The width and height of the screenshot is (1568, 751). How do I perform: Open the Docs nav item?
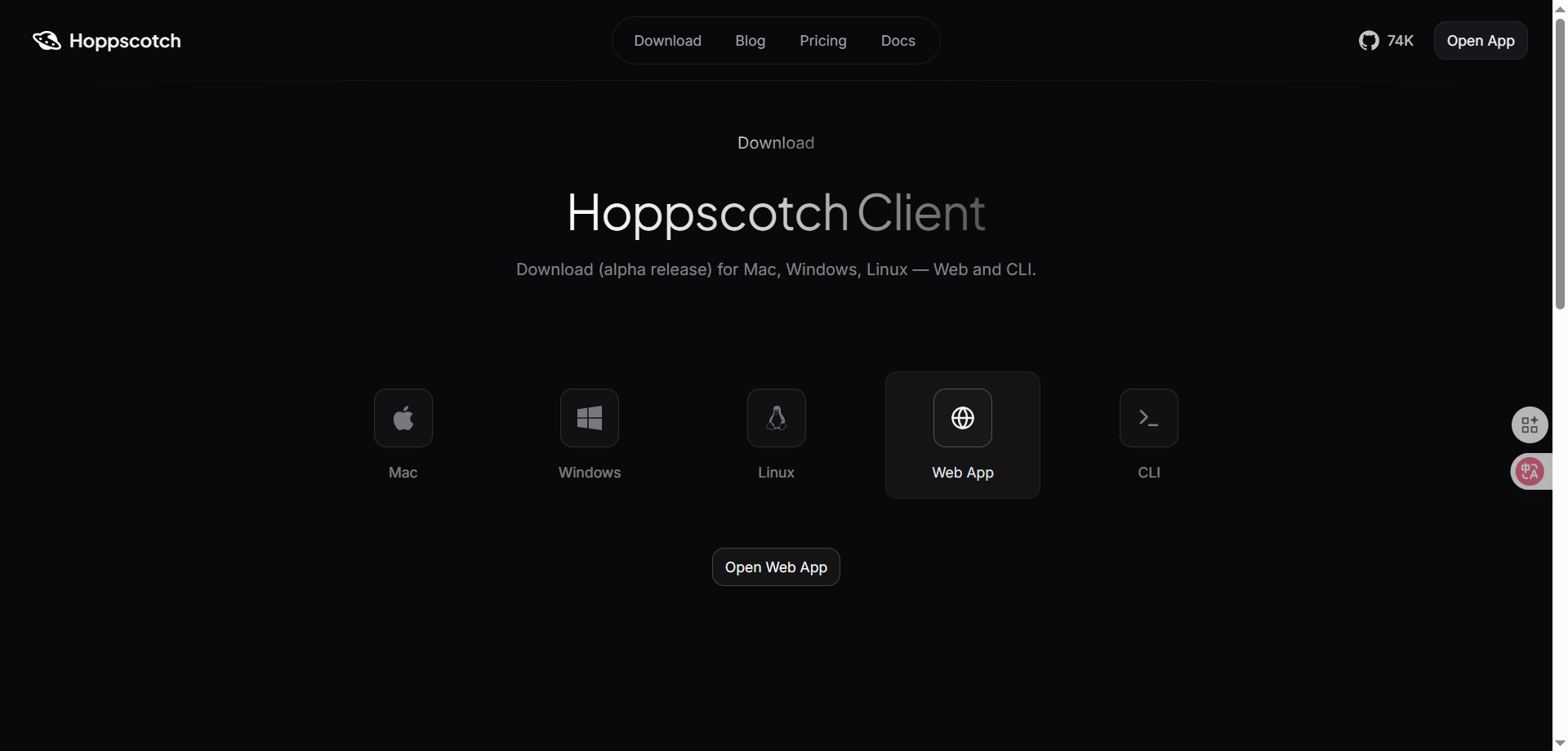pyautogui.click(x=898, y=41)
